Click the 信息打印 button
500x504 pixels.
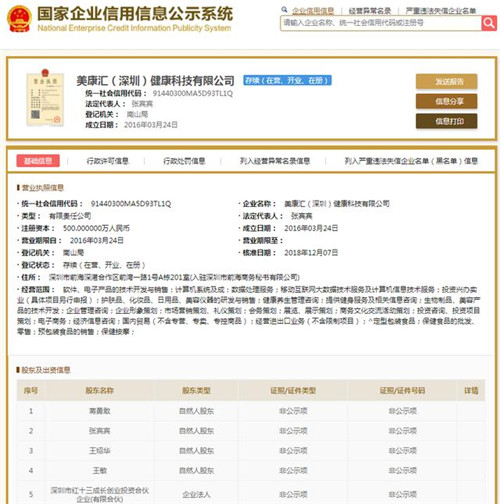pos(446,121)
